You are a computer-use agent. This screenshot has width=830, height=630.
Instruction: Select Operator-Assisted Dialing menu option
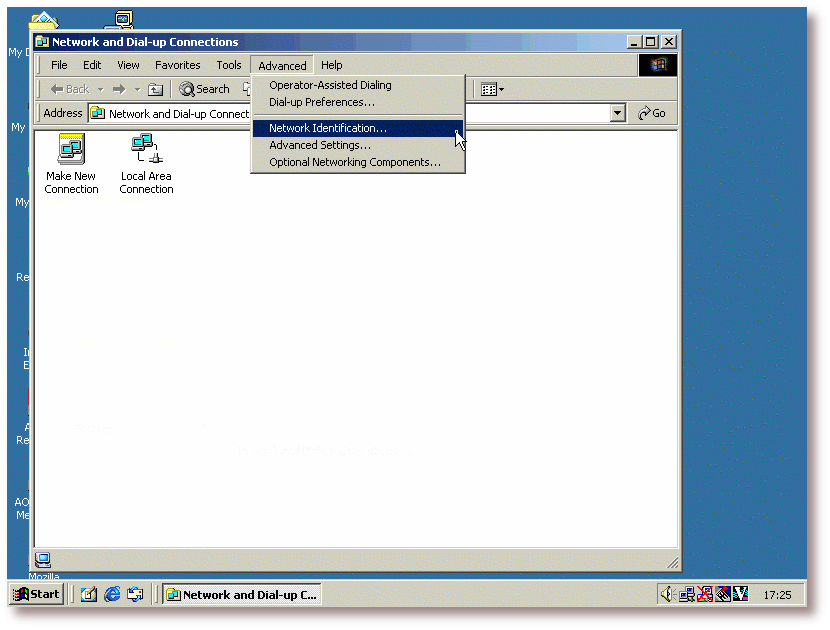coord(330,85)
